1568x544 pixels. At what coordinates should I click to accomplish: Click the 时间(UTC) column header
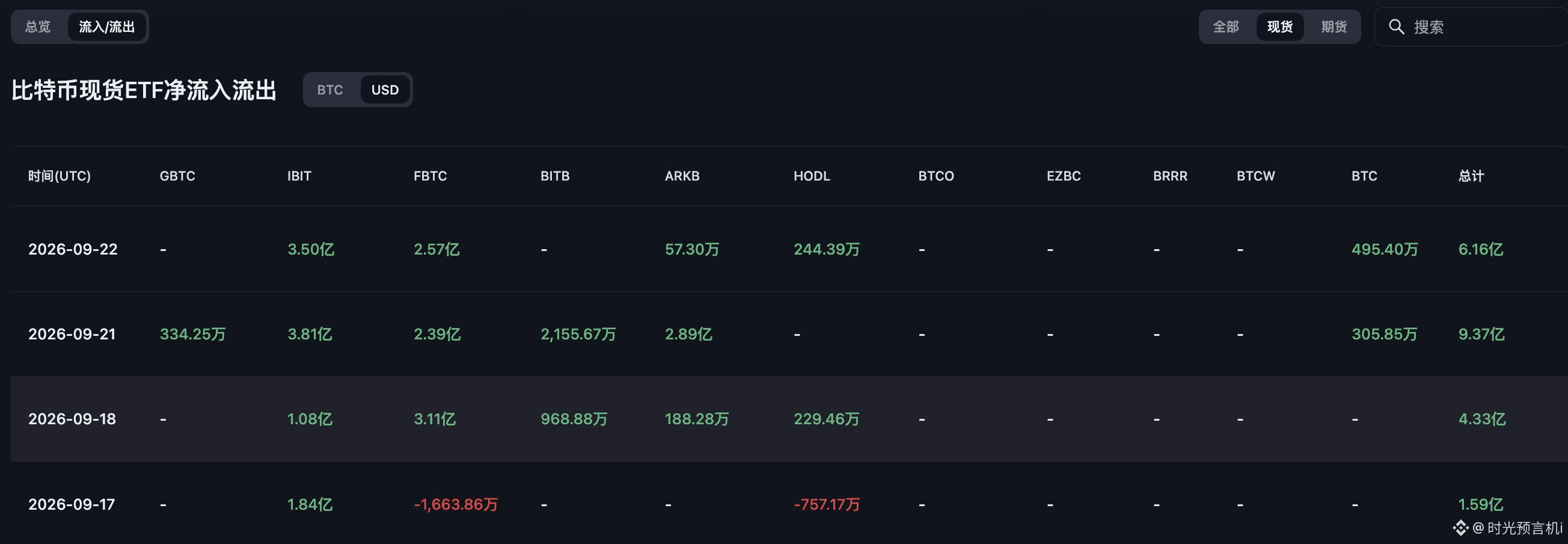[59, 176]
